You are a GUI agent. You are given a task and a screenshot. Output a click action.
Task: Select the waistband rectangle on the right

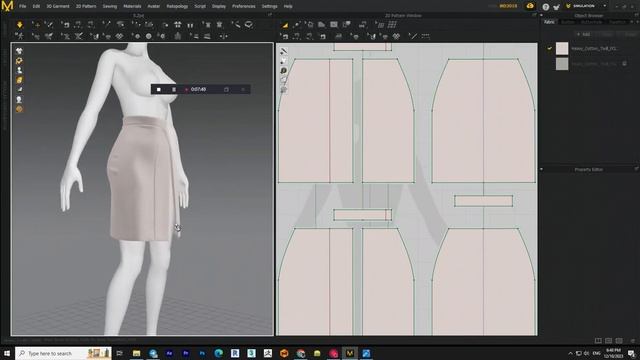point(483,201)
